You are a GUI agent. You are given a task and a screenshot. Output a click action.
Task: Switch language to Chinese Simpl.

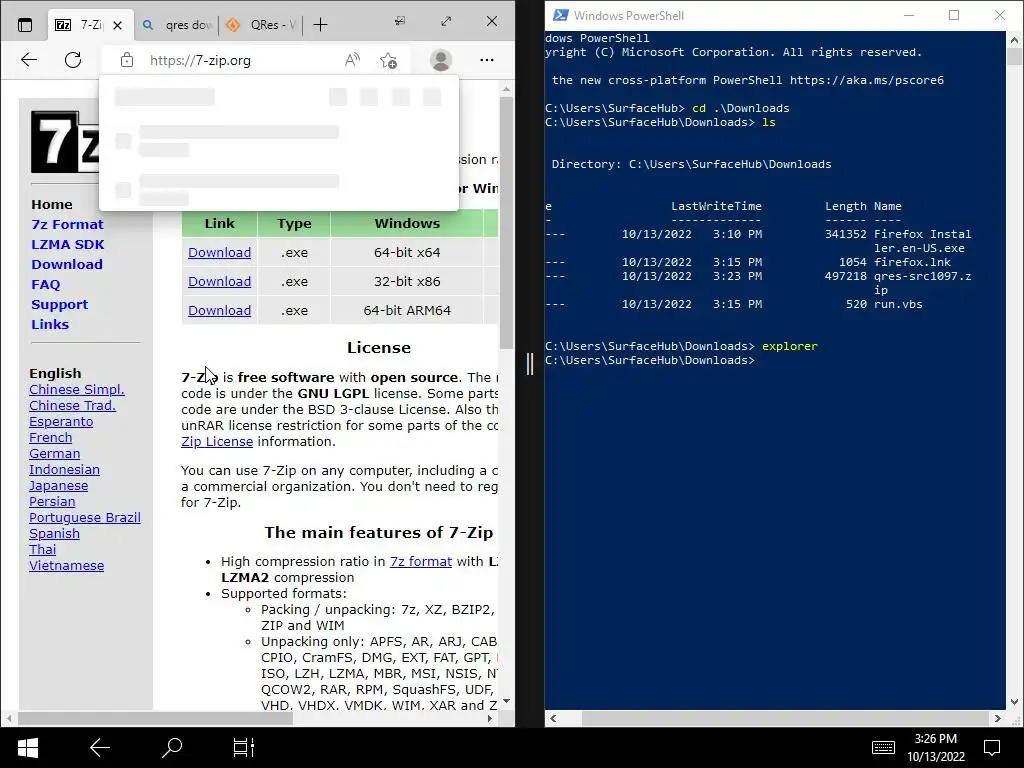[x=76, y=389]
